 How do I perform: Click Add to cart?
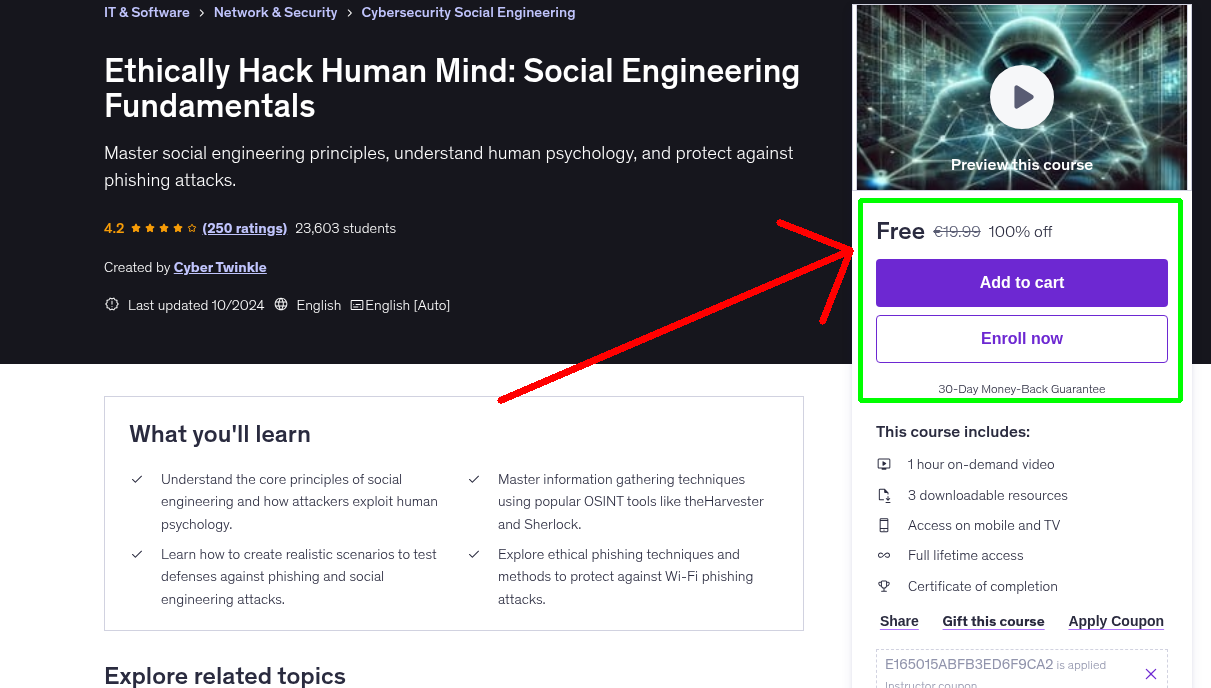(x=1021, y=283)
